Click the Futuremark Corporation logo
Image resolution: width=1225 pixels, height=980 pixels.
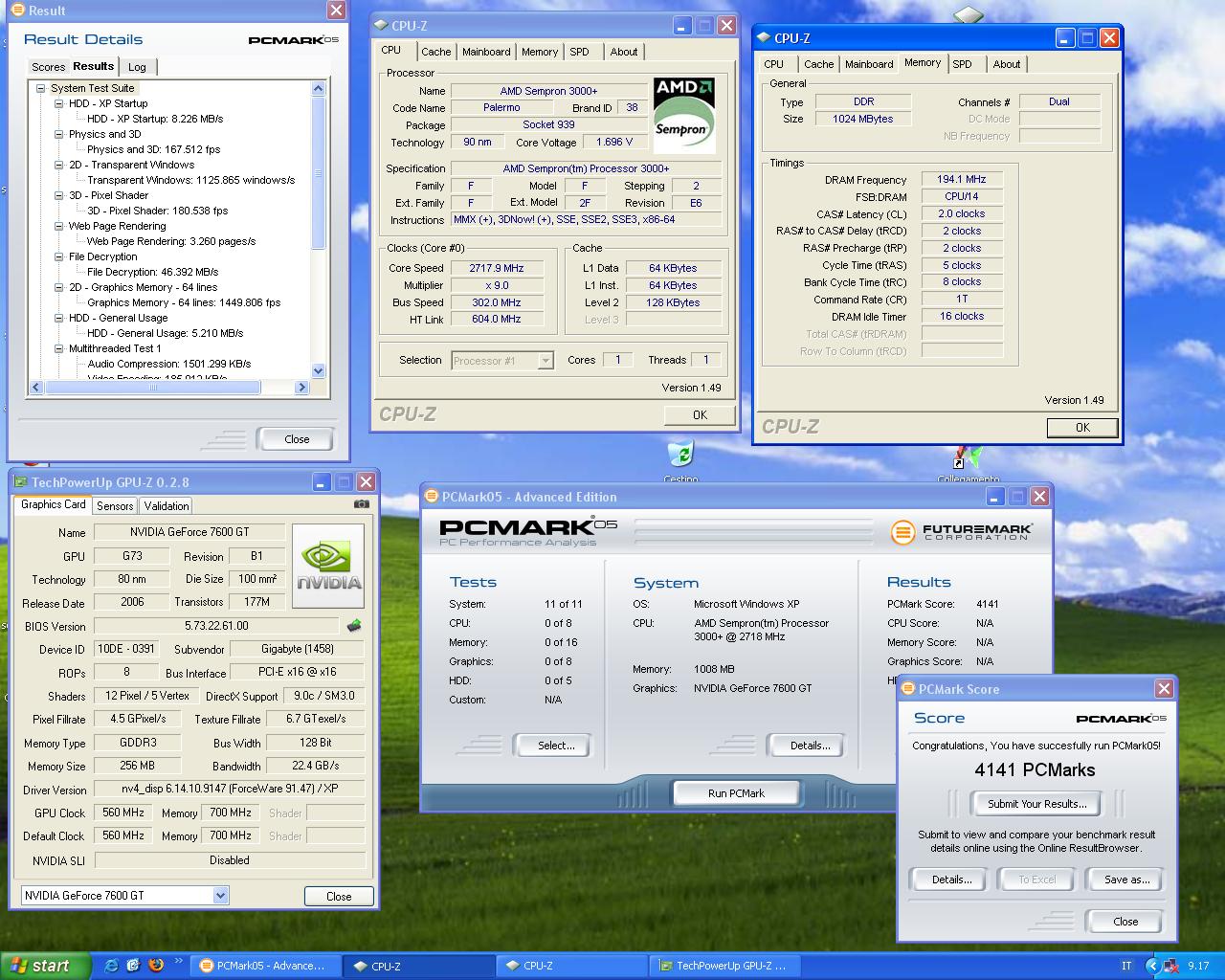[962, 532]
